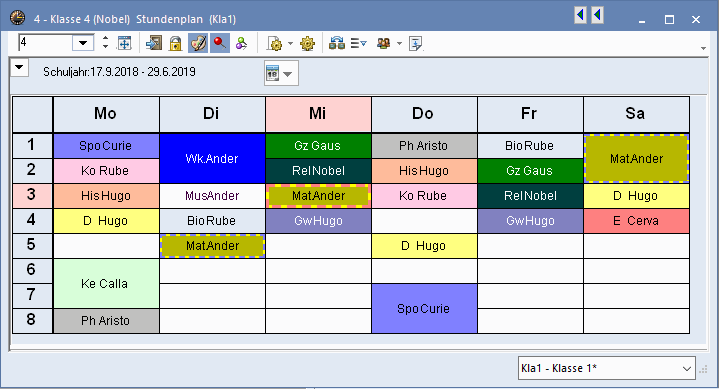Select the Mo day column header
Image resolution: width=719 pixels, height=389 pixels.
106,114
